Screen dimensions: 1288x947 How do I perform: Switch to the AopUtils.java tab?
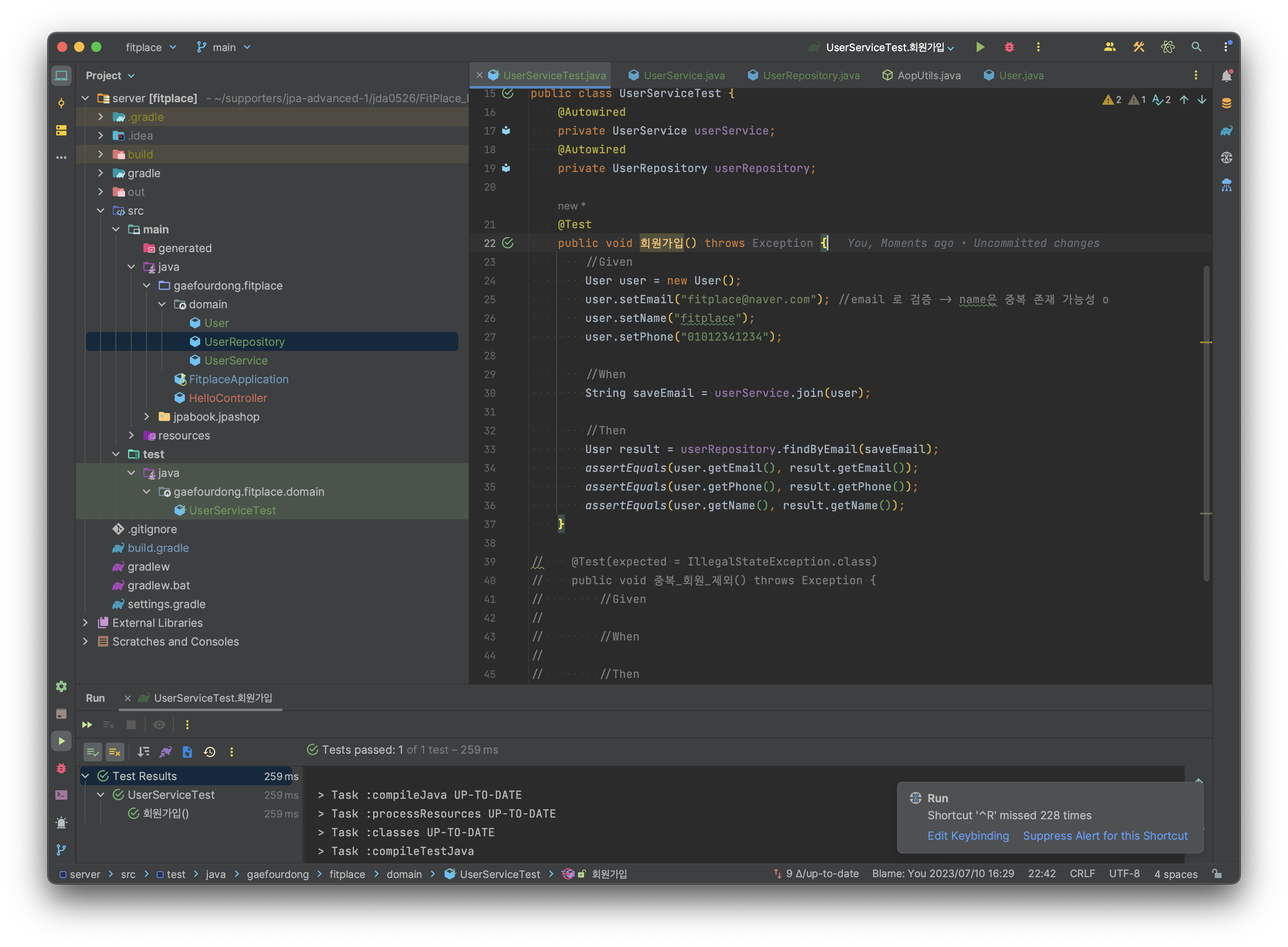point(921,76)
